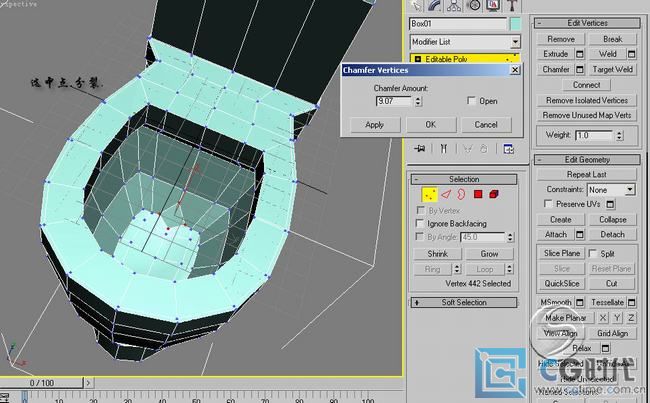This screenshot has width=650, height=403.
Task: Click the Chamfer Amount value field
Action: tap(394, 101)
